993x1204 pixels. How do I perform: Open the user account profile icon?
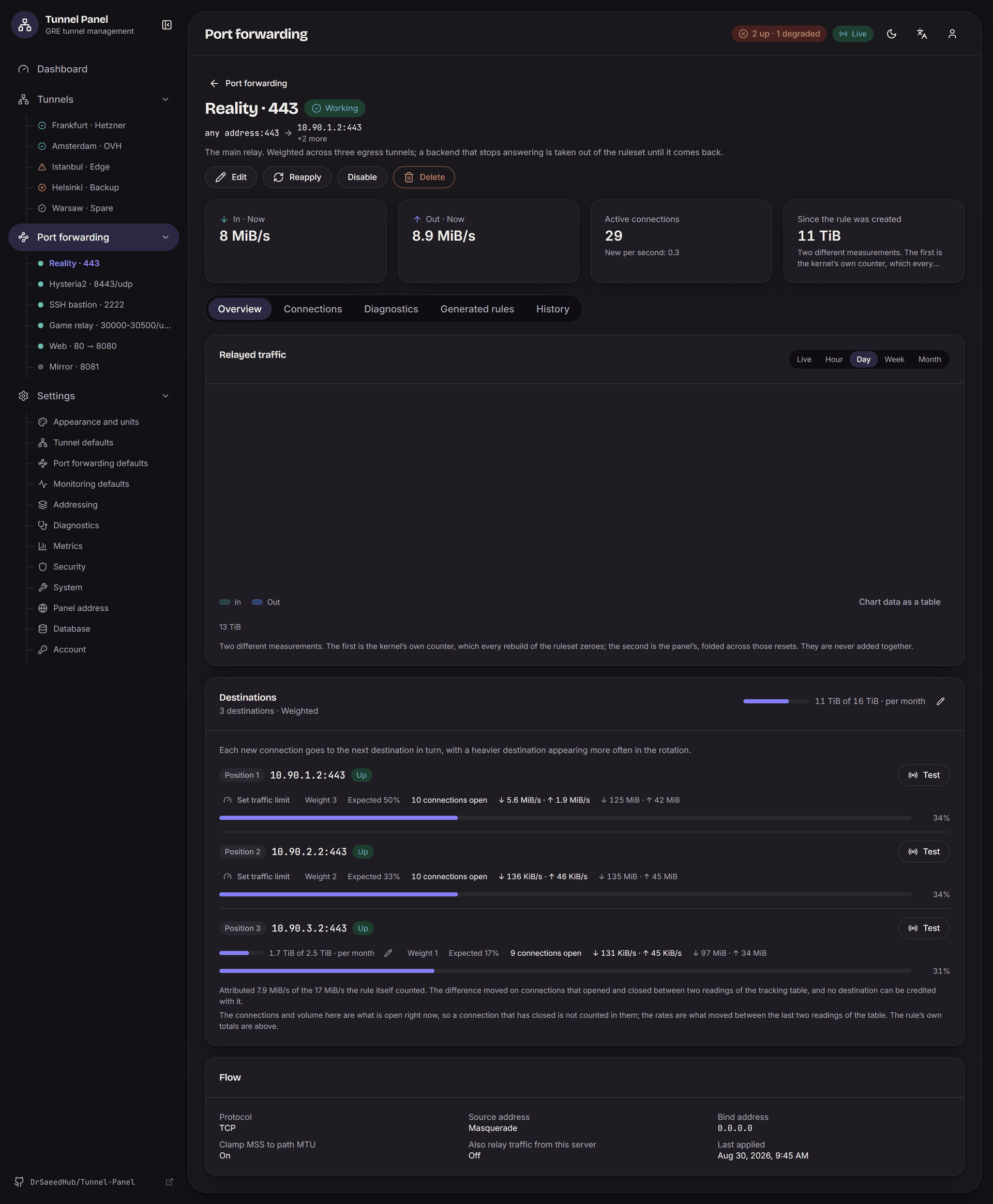point(952,34)
